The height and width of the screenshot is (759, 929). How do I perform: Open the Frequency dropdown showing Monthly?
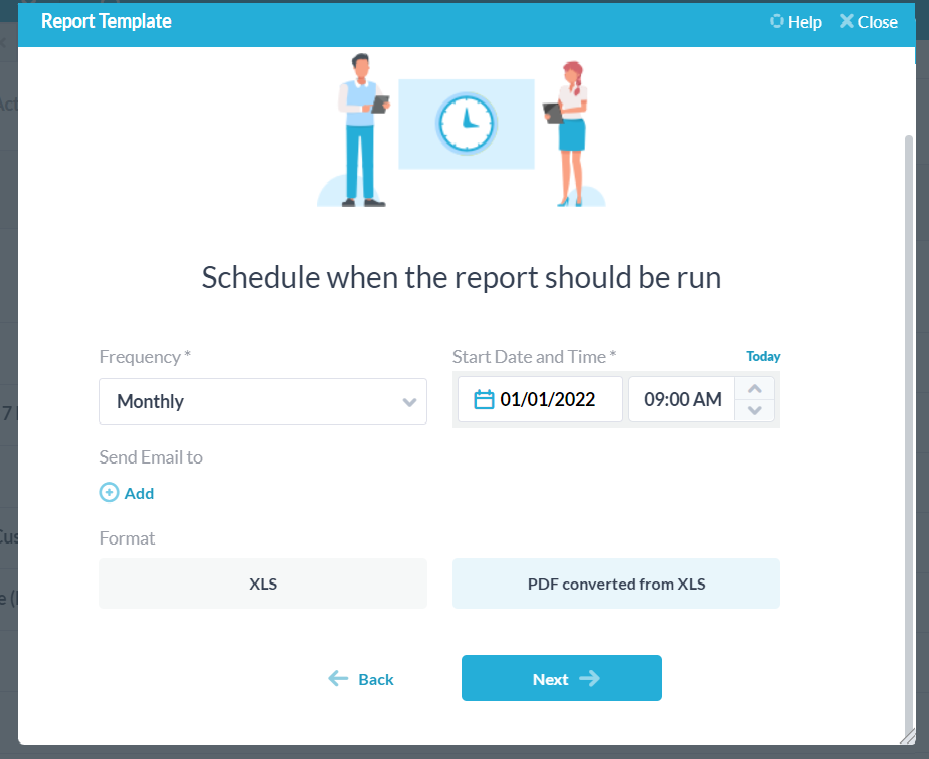tap(262, 401)
